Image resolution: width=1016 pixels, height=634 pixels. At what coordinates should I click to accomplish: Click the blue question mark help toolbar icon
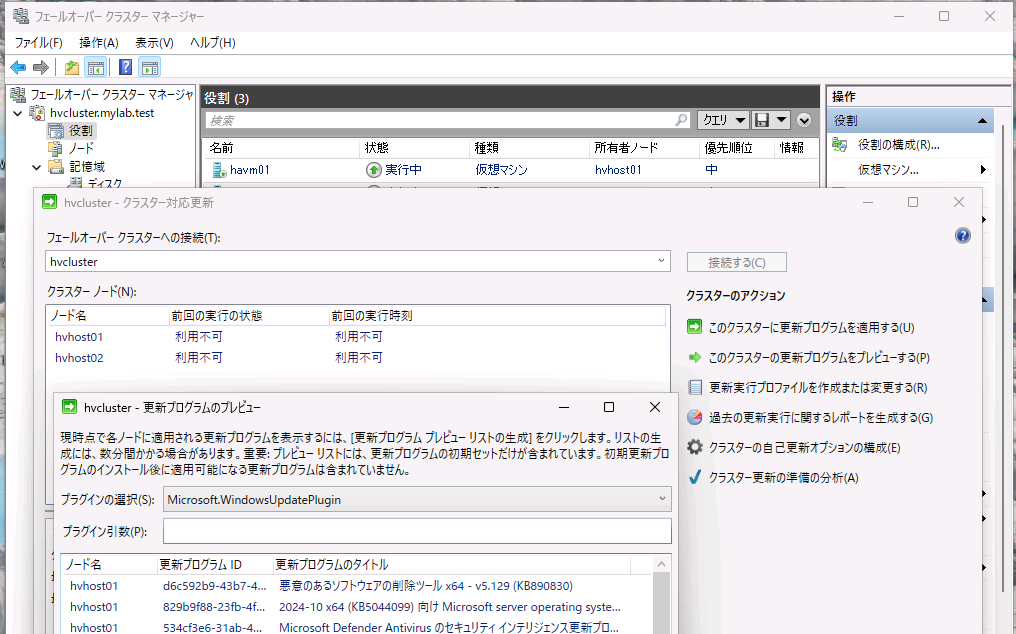(126, 68)
